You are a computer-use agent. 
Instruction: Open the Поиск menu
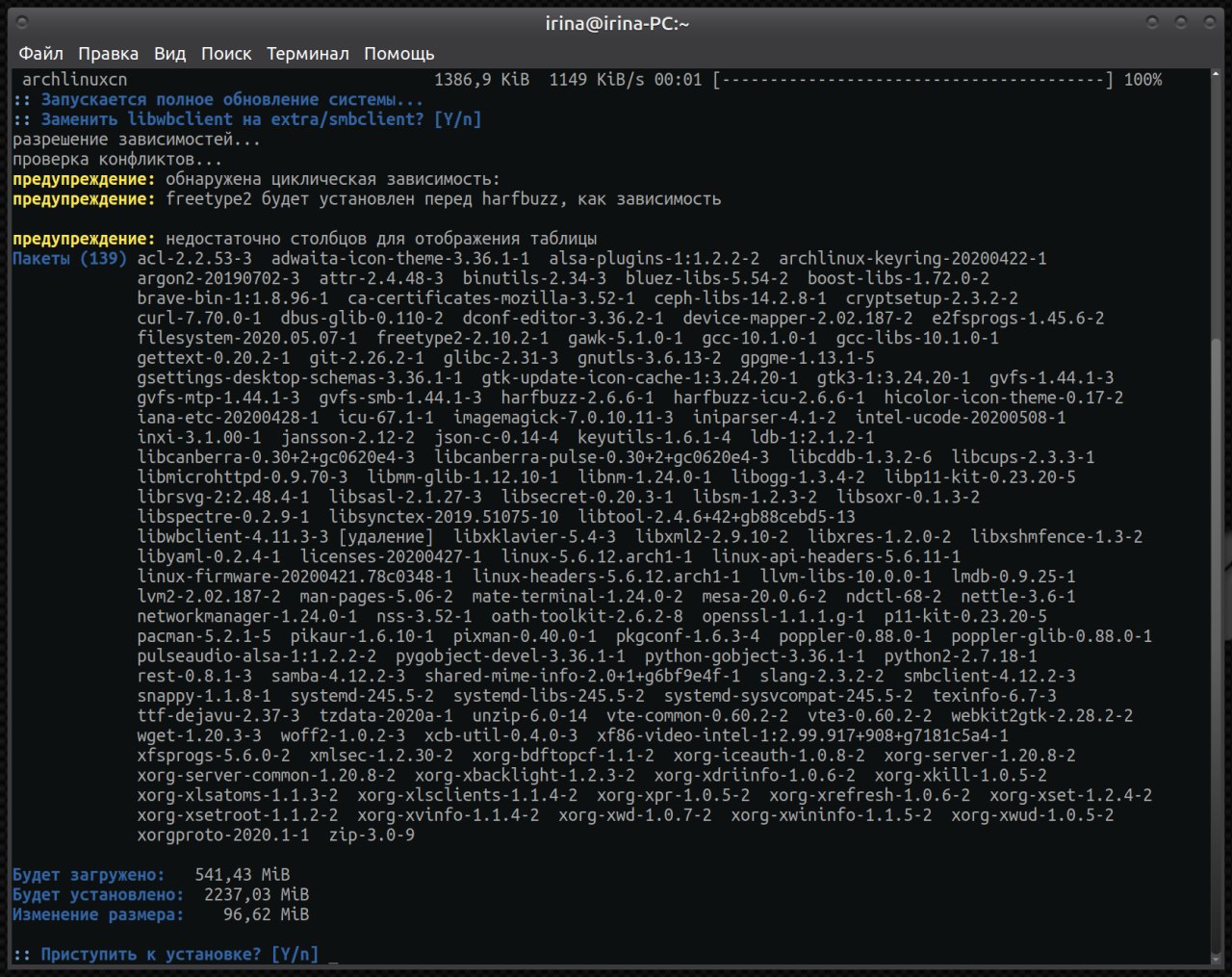pyautogui.click(x=226, y=54)
